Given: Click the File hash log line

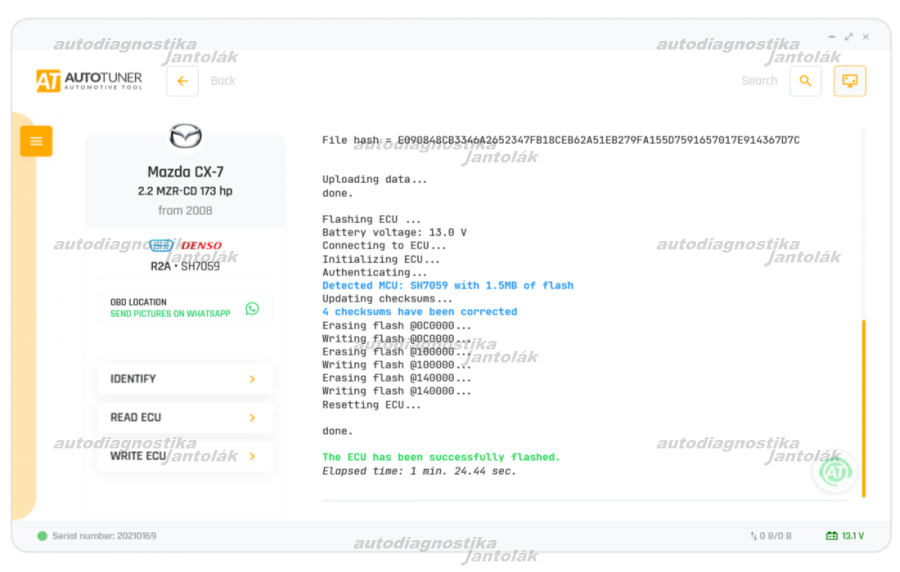Looking at the screenshot, I should point(560,140).
